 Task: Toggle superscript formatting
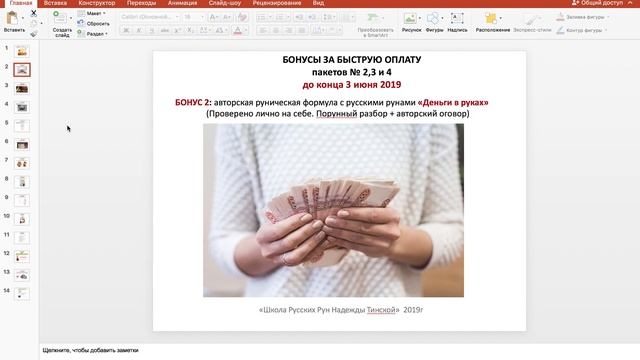178,31
